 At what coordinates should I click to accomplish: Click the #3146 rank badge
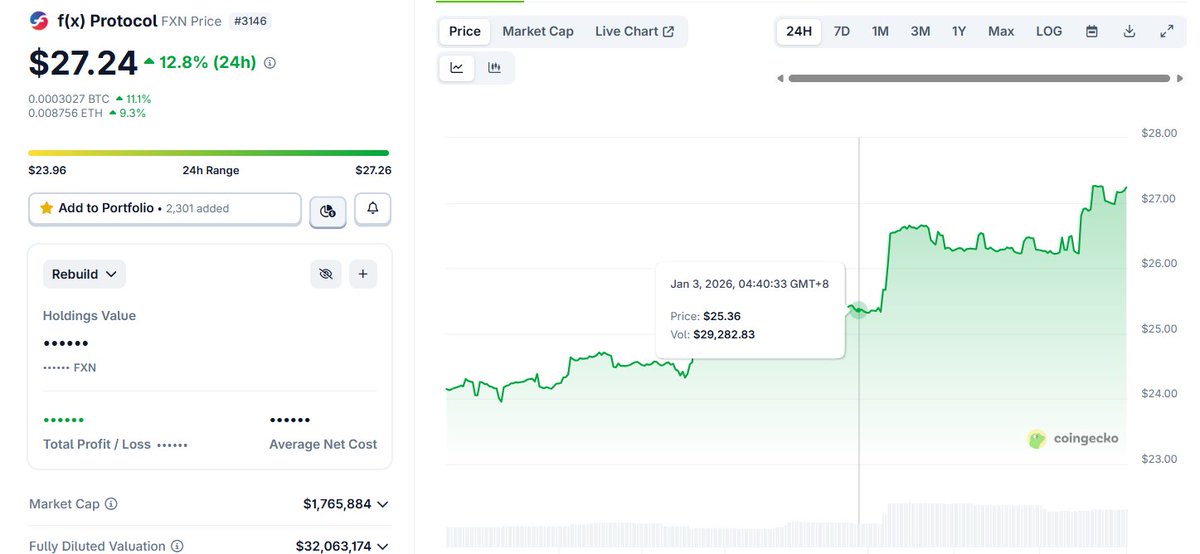pos(250,21)
